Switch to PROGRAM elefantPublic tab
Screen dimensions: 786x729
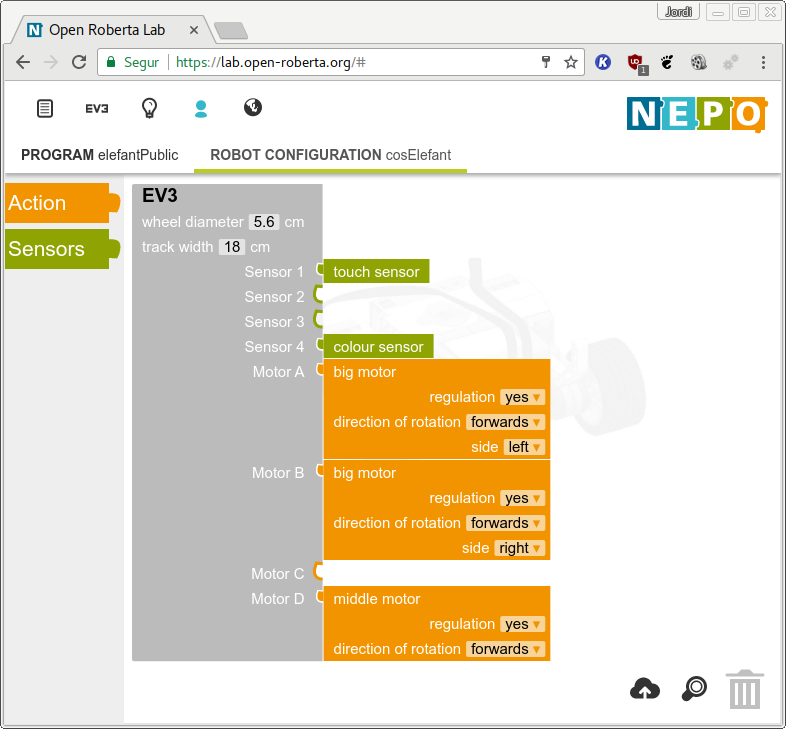pos(99,155)
